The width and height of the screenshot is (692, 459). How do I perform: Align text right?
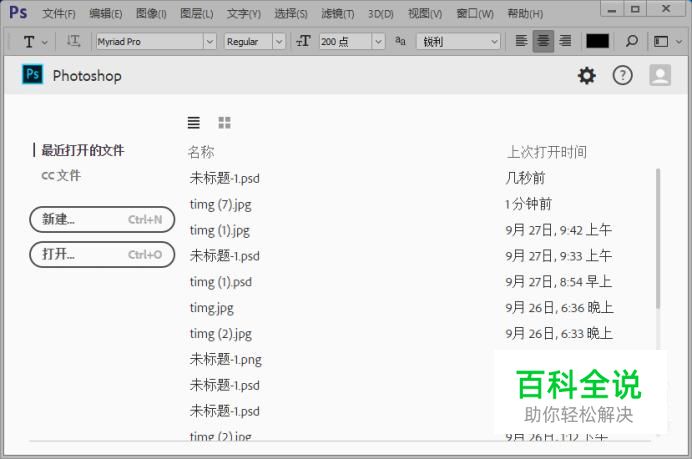(565, 41)
